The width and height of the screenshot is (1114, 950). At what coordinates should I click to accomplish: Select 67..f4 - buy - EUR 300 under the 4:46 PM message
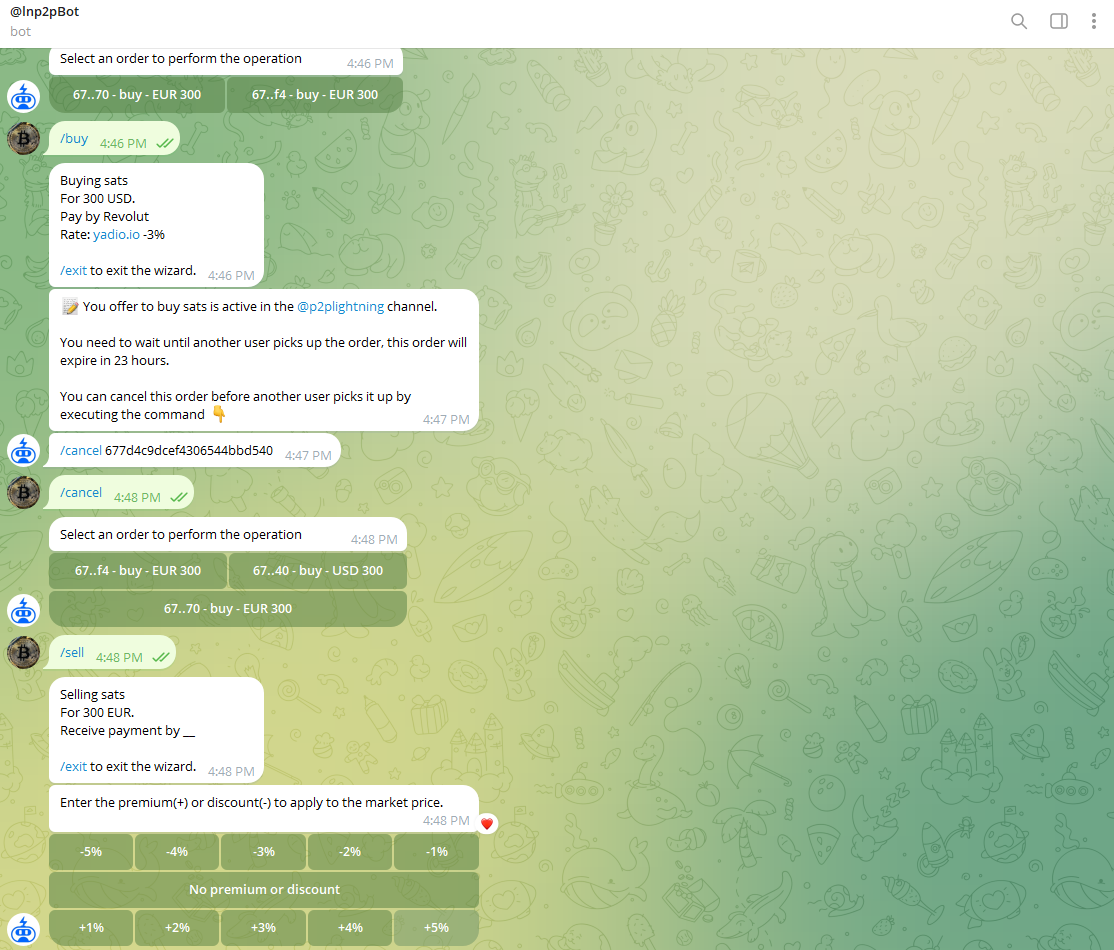(x=315, y=95)
